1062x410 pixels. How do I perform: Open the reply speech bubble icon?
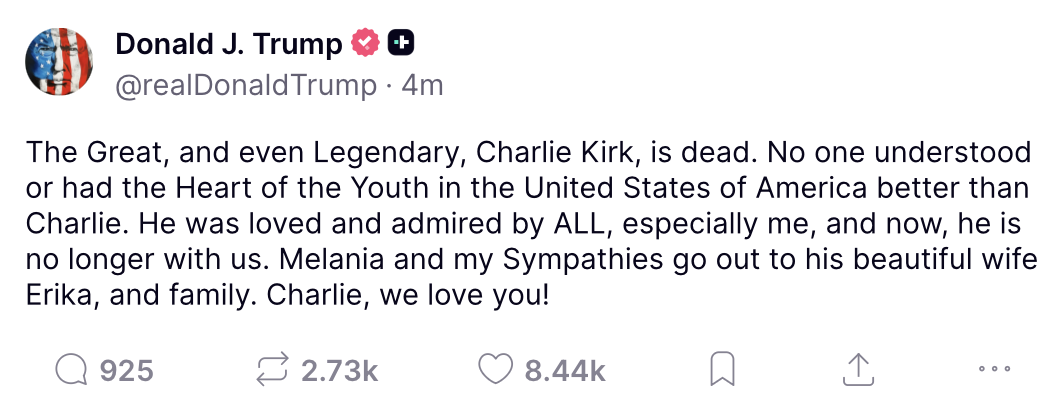(71, 371)
